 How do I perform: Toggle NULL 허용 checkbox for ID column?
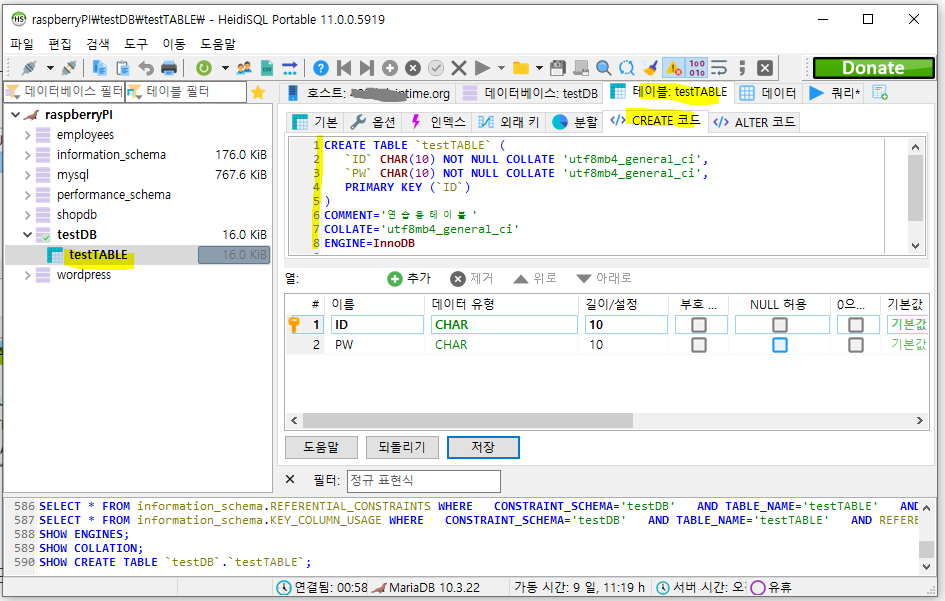[779, 325]
